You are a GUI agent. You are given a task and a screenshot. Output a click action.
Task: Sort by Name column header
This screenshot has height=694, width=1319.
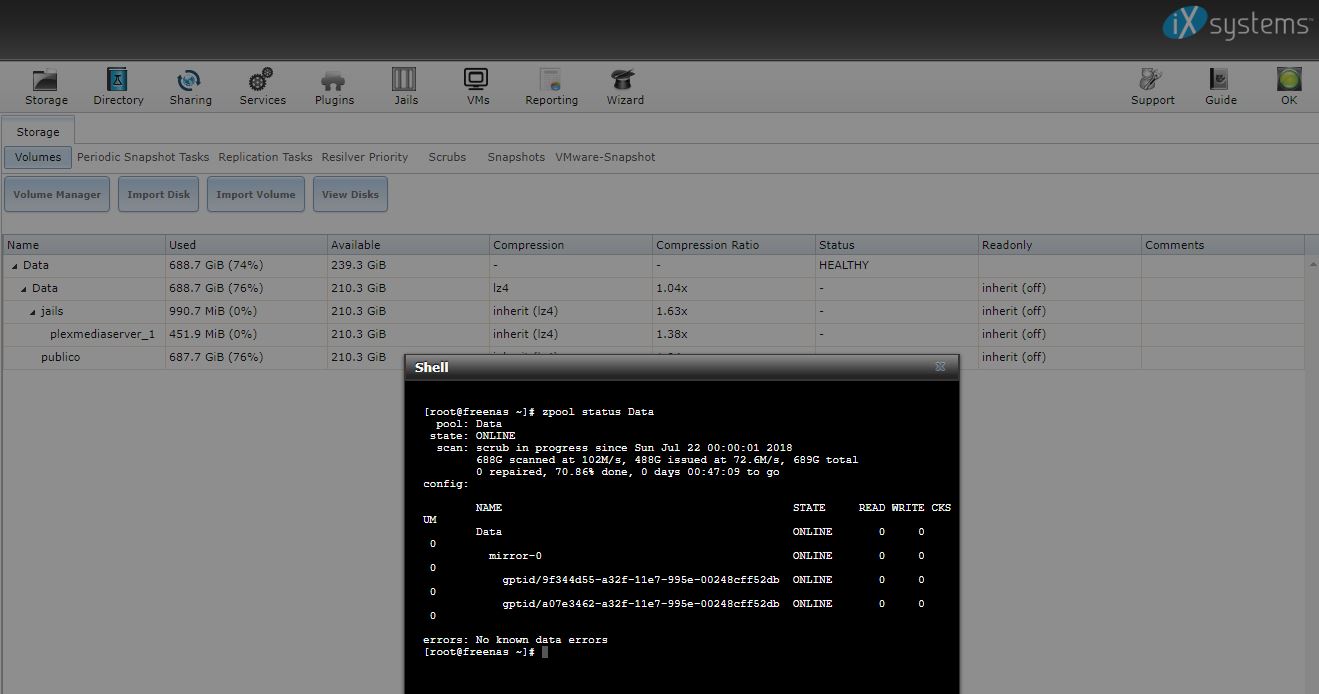(84, 245)
